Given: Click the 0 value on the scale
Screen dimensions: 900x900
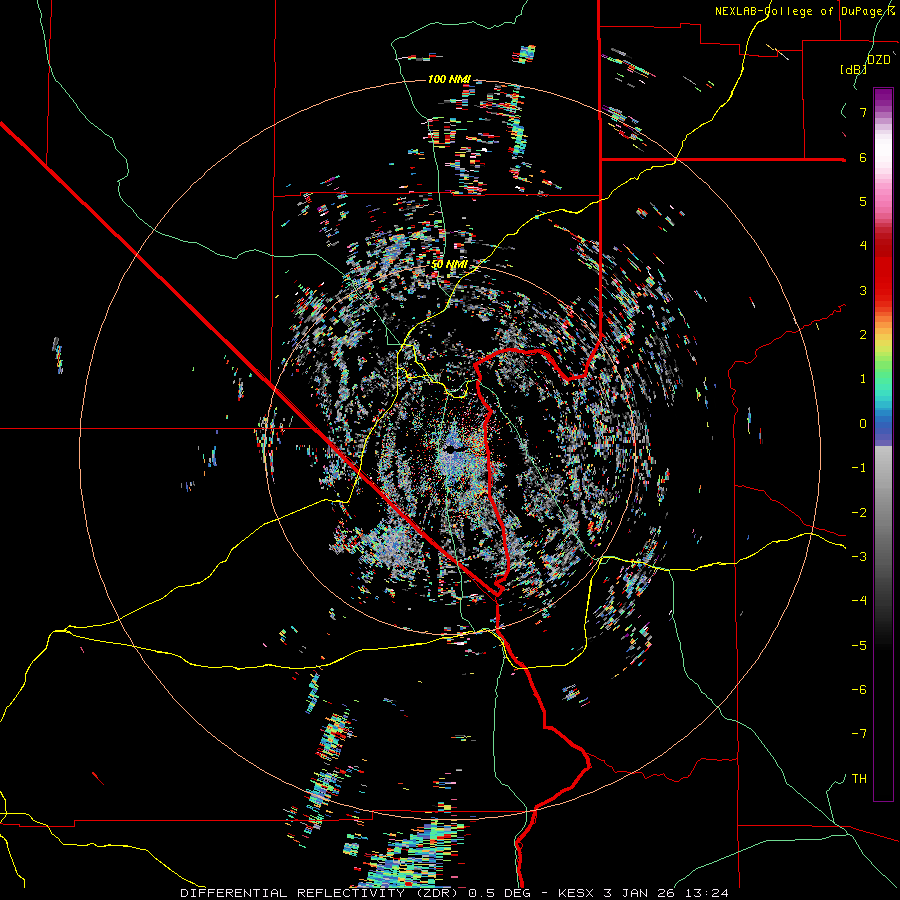Looking at the screenshot, I should pyautogui.click(x=863, y=424).
